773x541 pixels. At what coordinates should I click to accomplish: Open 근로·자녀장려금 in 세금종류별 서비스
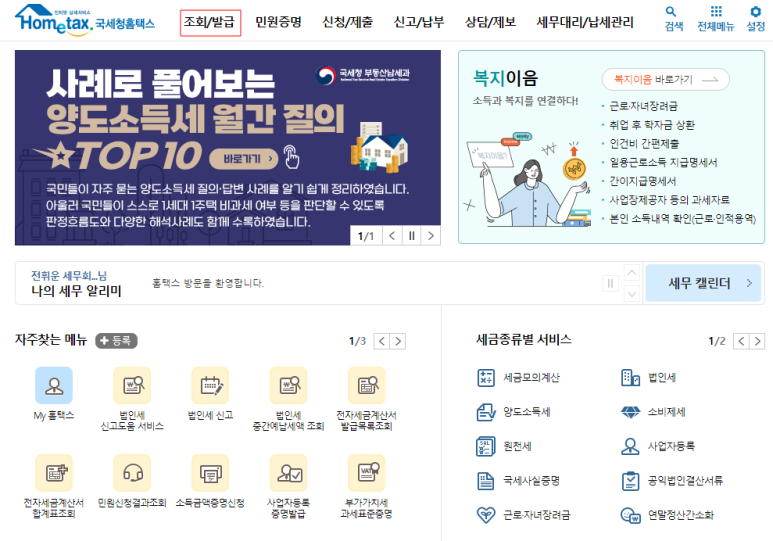(x=523, y=515)
